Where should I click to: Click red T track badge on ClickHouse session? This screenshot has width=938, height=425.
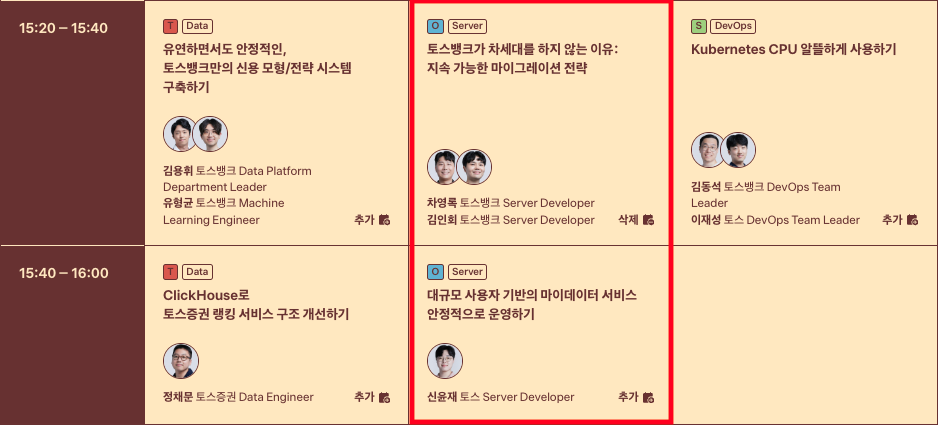[170, 272]
